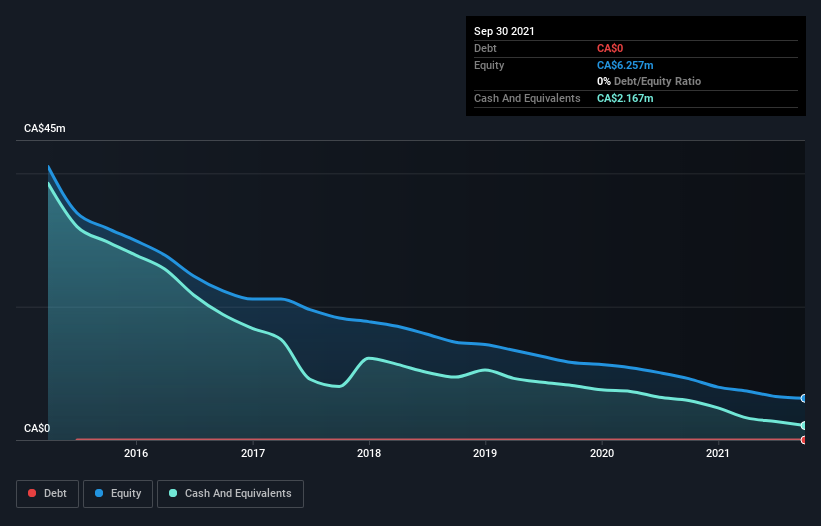Click the 0% Debt/Equity Ratio text

[649, 82]
